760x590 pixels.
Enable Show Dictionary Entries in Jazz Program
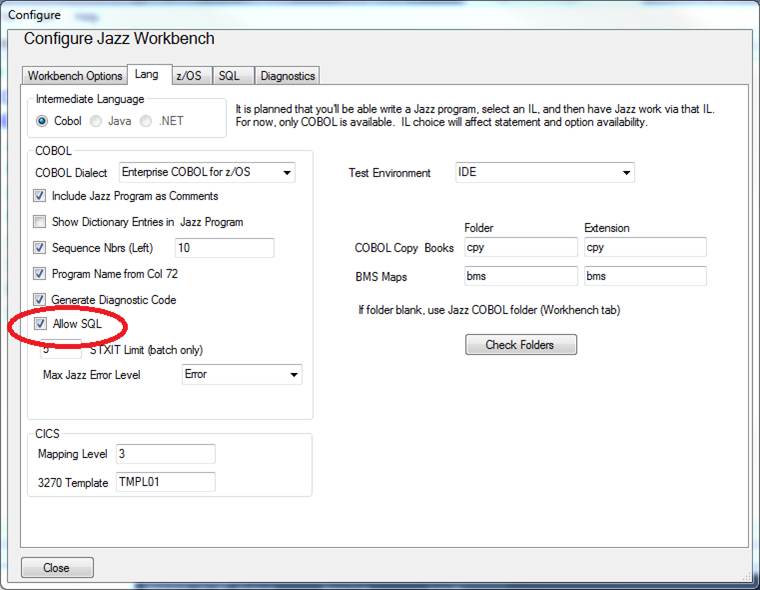coord(39,222)
